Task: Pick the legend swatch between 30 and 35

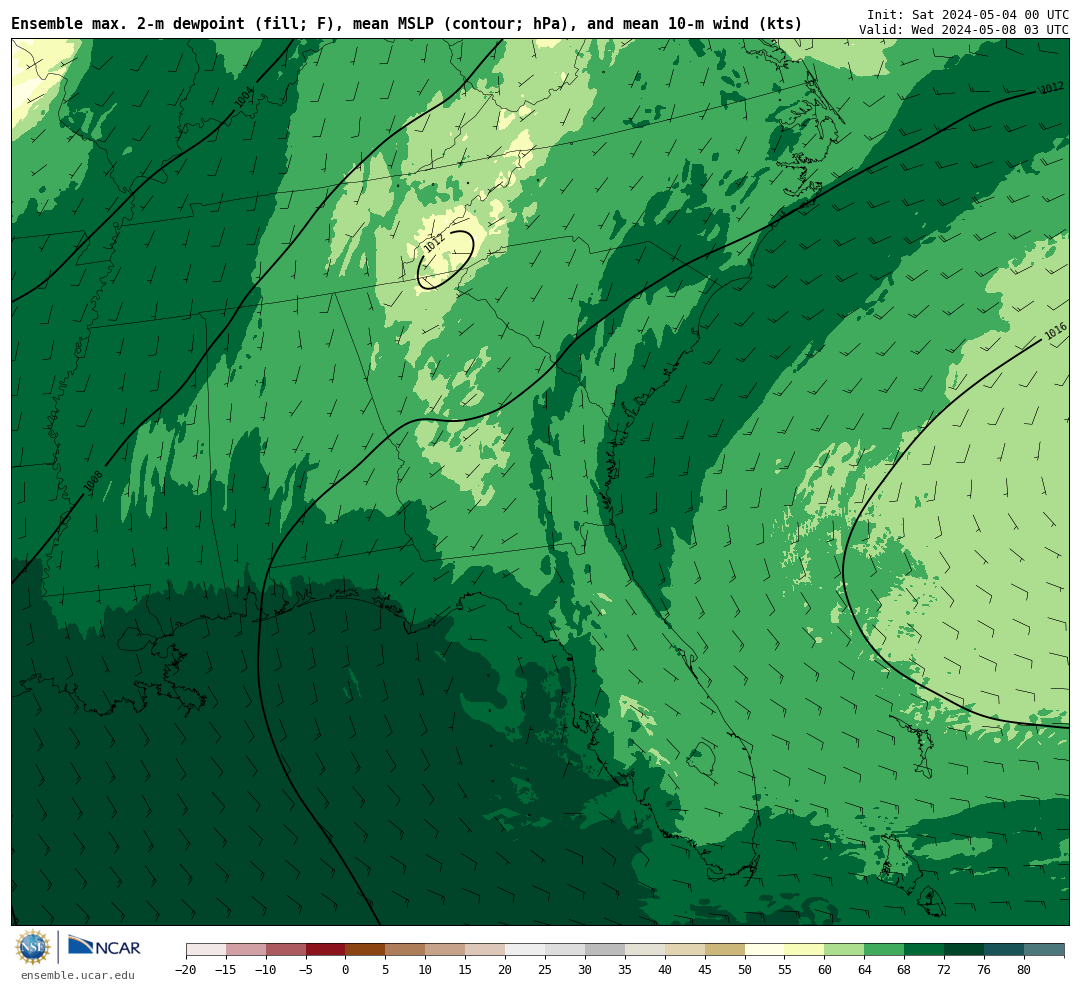Action: [605, 950]
